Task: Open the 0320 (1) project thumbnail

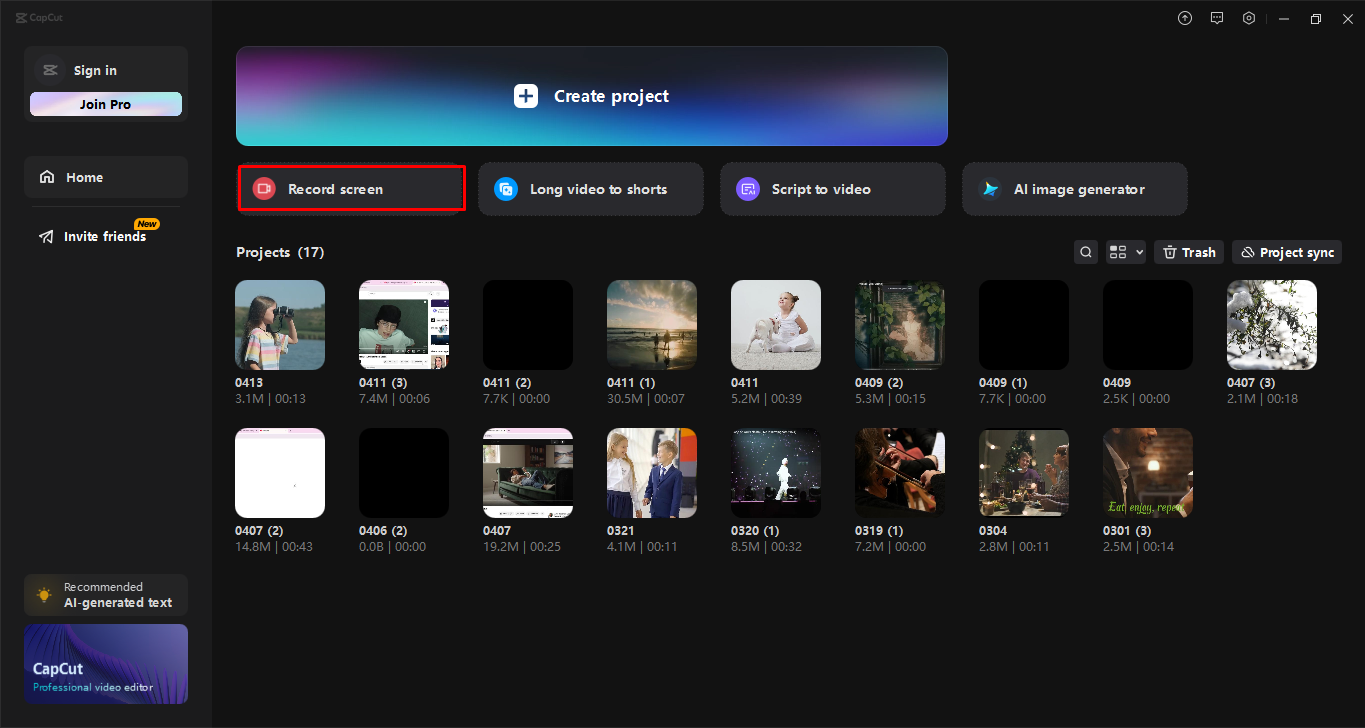Action: (x=776, y=473)
